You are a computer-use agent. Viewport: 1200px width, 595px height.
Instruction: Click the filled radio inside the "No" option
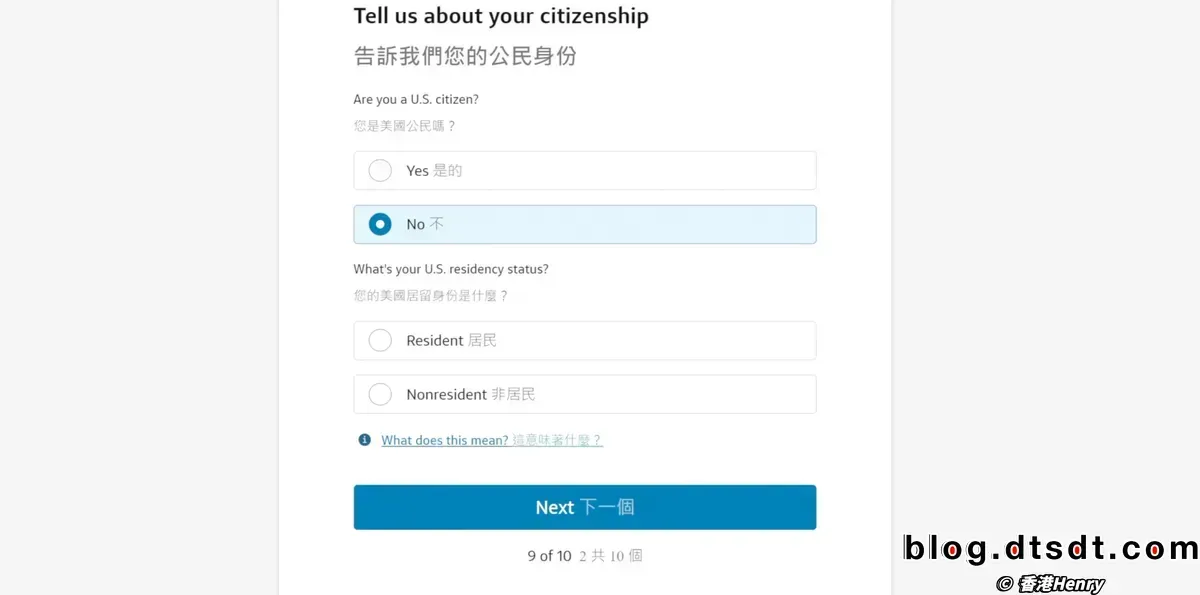pos(380,224)
